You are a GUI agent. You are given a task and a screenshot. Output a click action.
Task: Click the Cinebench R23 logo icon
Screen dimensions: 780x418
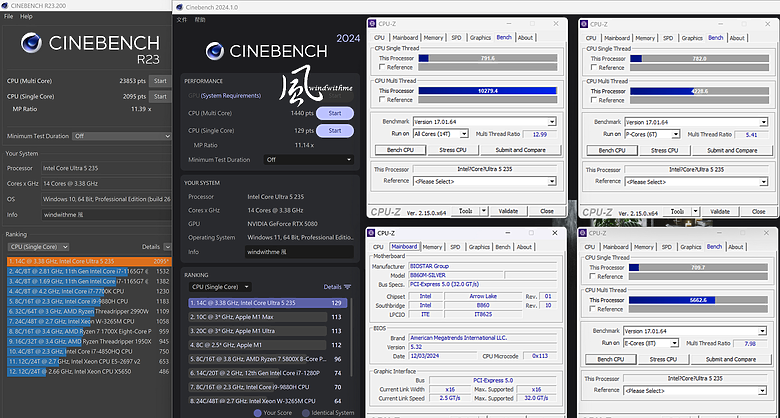pyautogui.click(x=31, y=43)
